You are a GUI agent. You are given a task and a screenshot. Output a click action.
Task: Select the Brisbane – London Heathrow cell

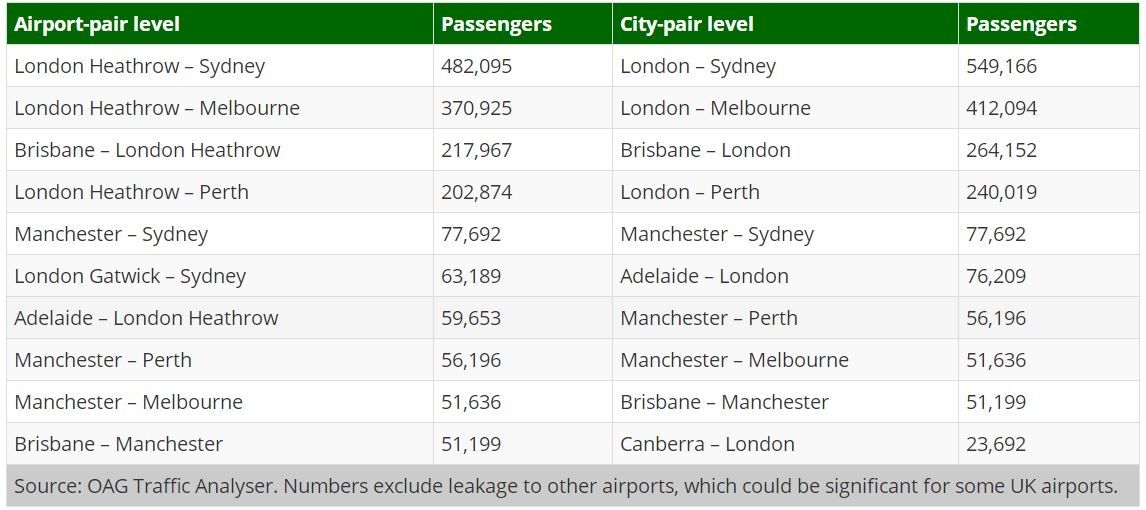(147, 150)
